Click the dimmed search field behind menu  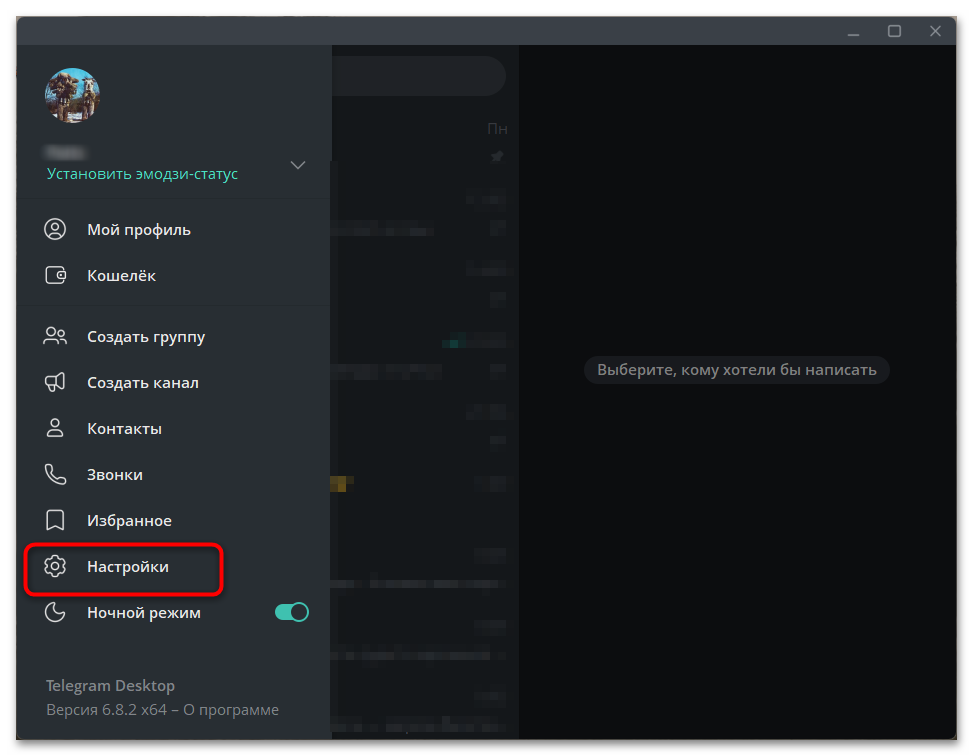coord(418,76)
